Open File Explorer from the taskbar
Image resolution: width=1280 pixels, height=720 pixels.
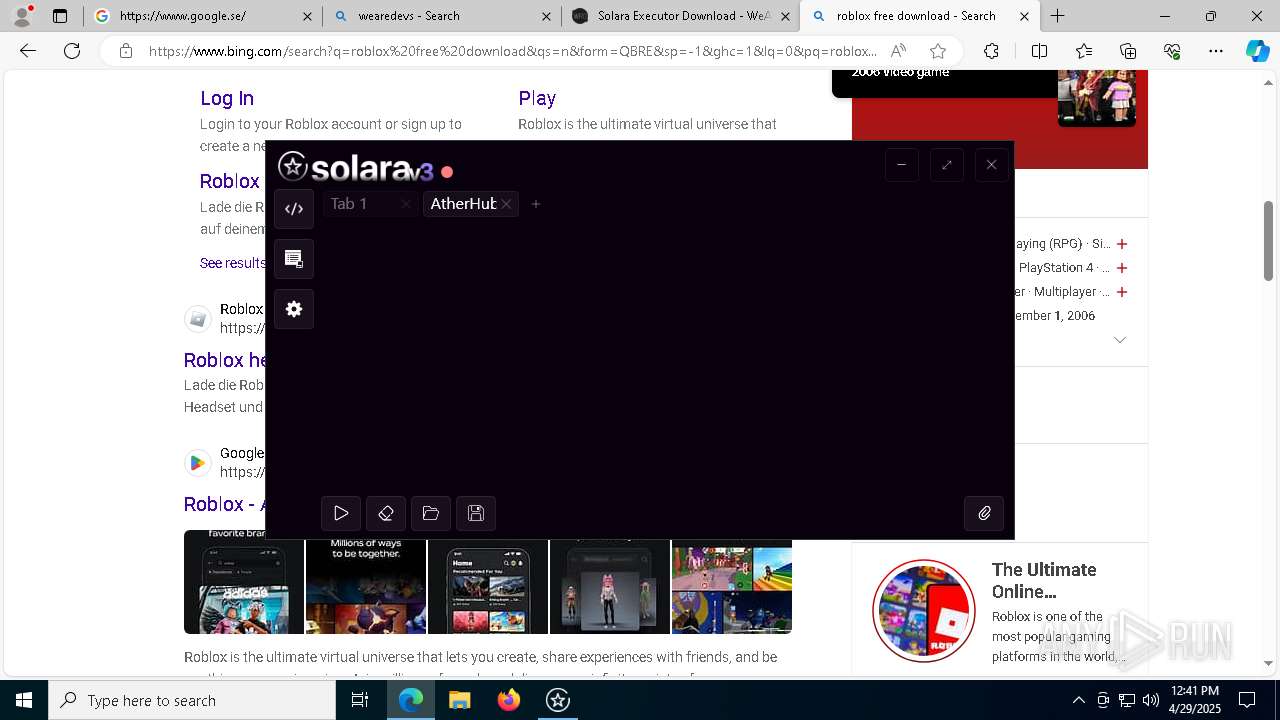pos(460,700)
